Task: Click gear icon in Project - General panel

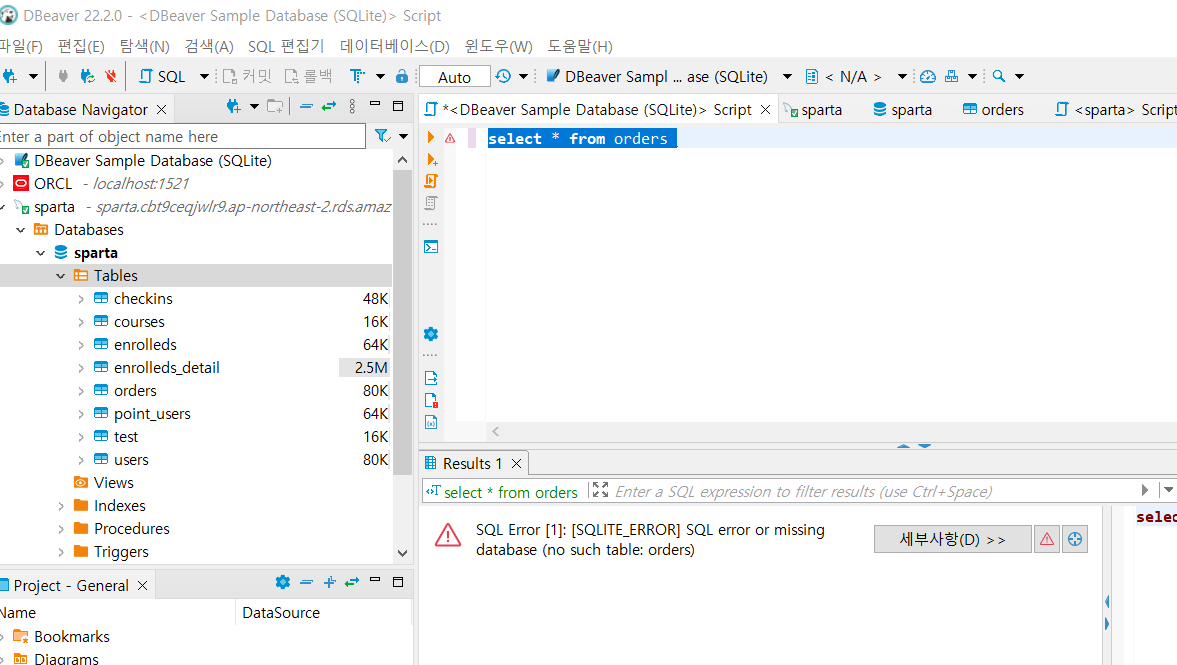Action: [283, 582]
